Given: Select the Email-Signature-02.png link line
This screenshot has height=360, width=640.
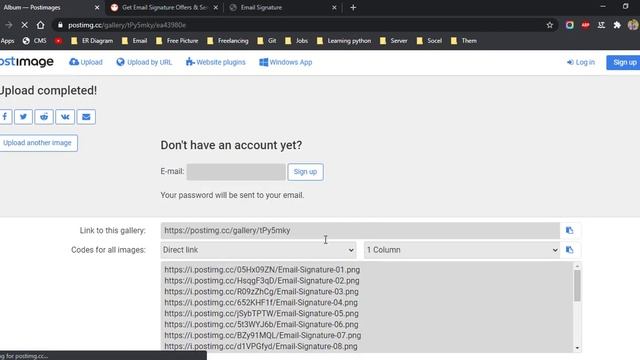Looking at the screenshot, I should click(262, 281).
